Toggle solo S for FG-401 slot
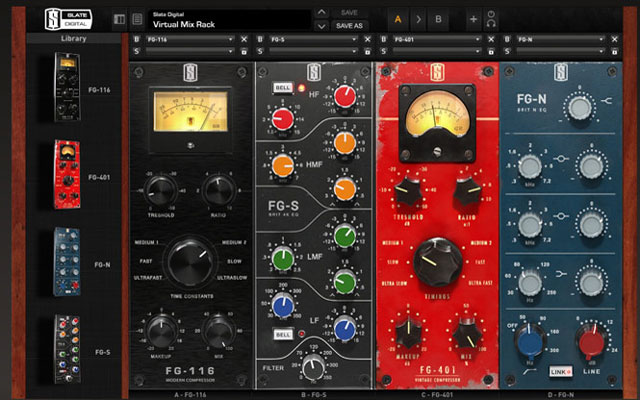This screenshot has width=640, height=400. tap(383, 51)
